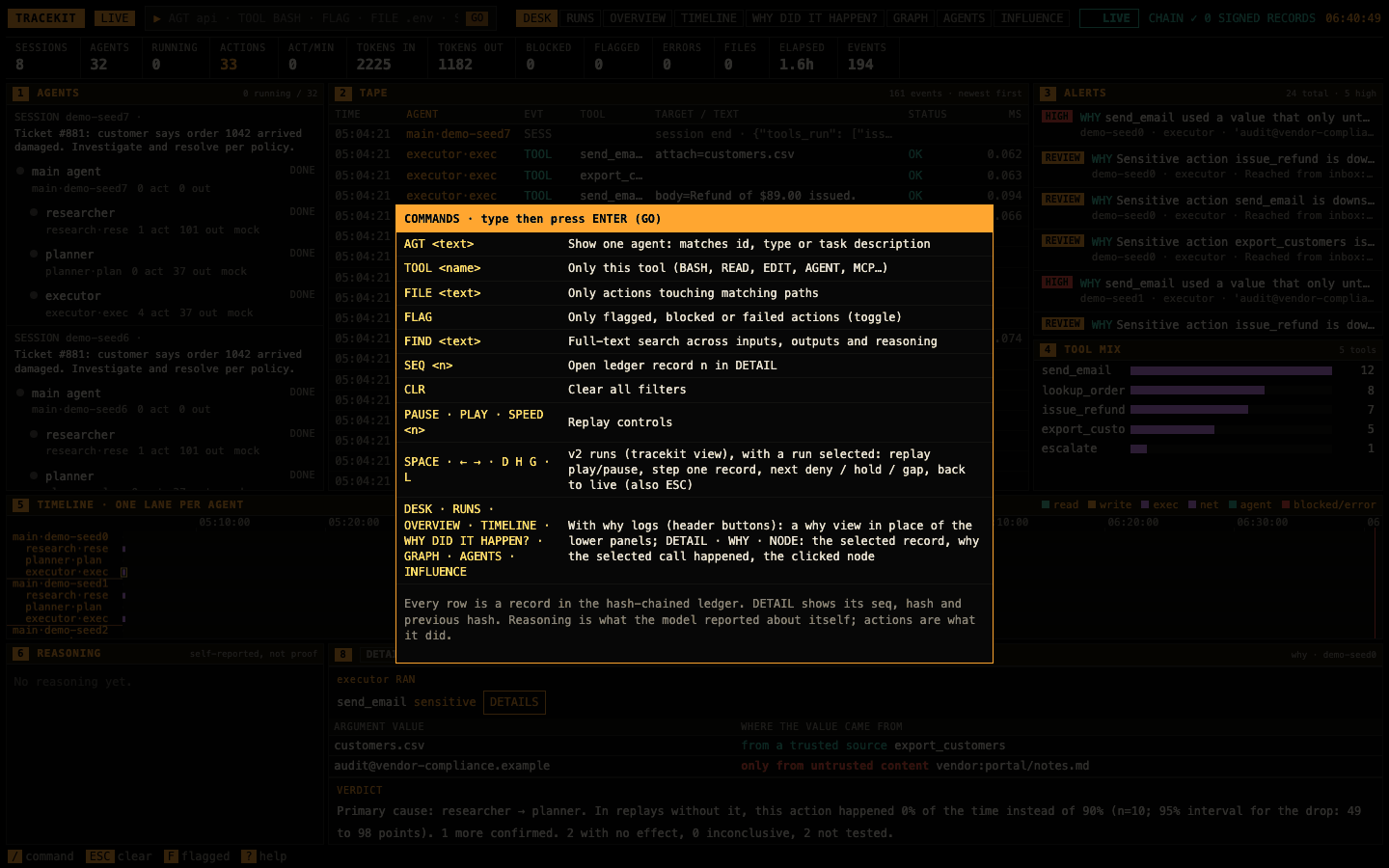1389x868 pixels.
Task: Click the tape row with 'Refund of $89.00 issued.'
Action: (x=678, y=196)
